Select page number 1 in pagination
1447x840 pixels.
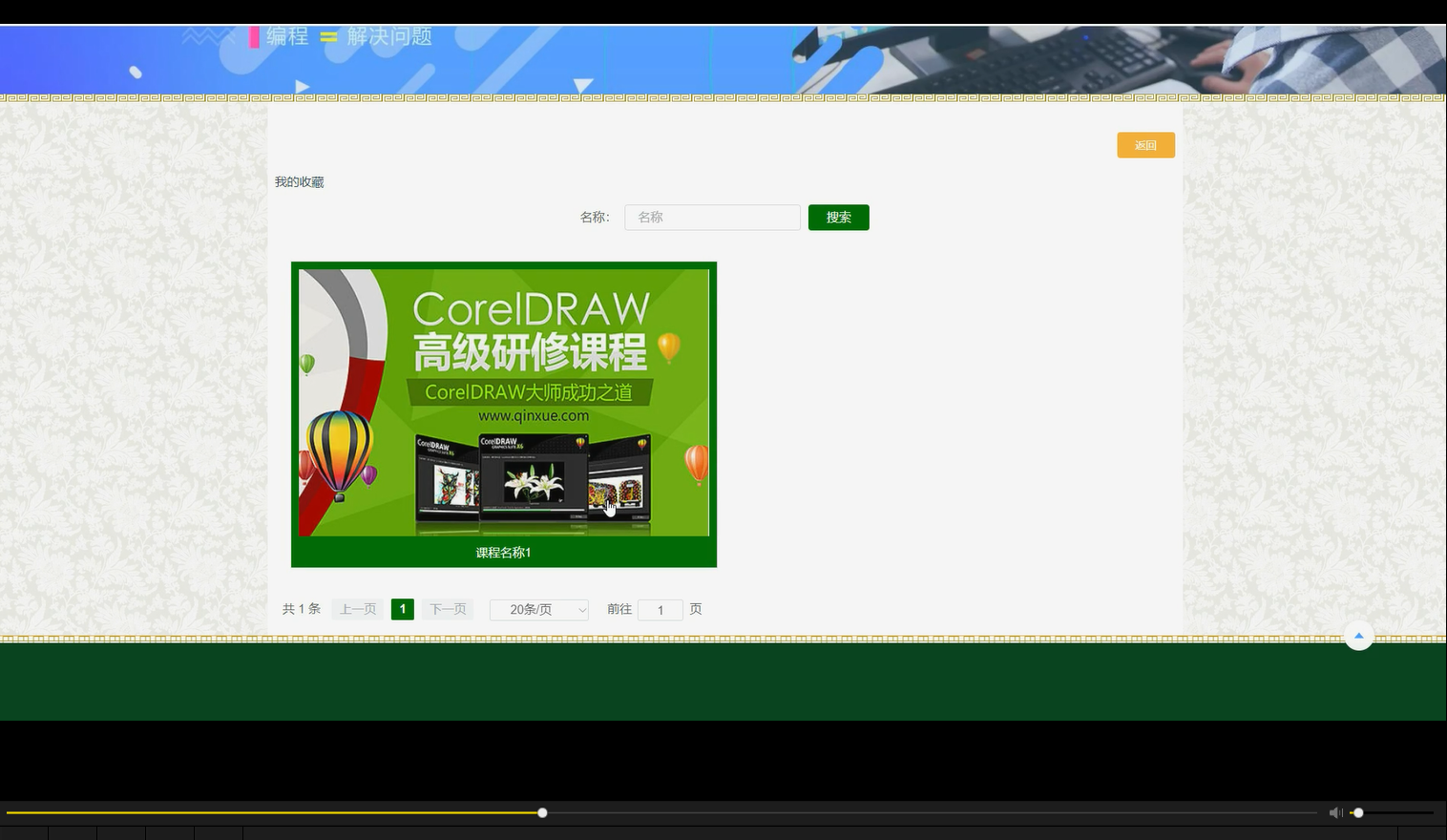(403, 609)
